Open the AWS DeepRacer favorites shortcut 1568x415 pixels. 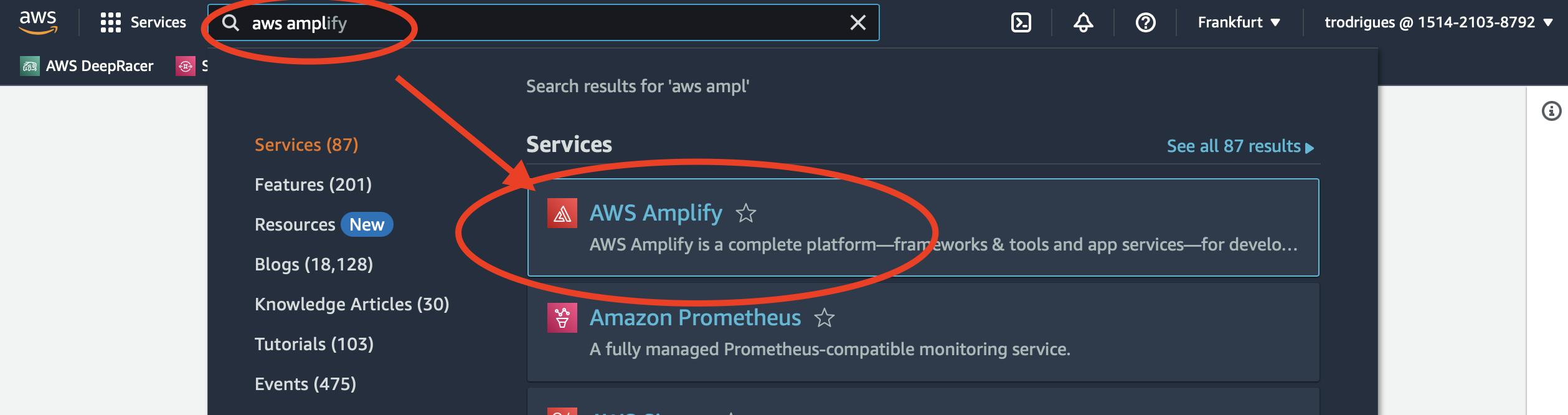87,66
